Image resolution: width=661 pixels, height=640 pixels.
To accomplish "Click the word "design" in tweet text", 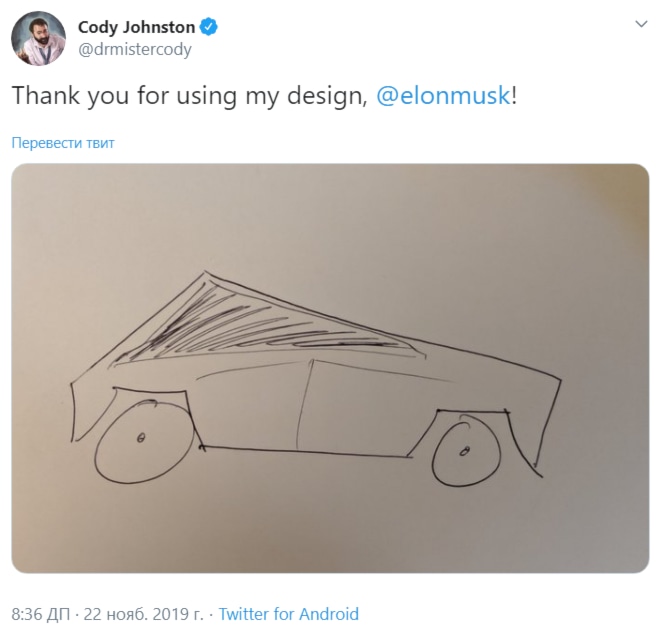I will (325, 95).
